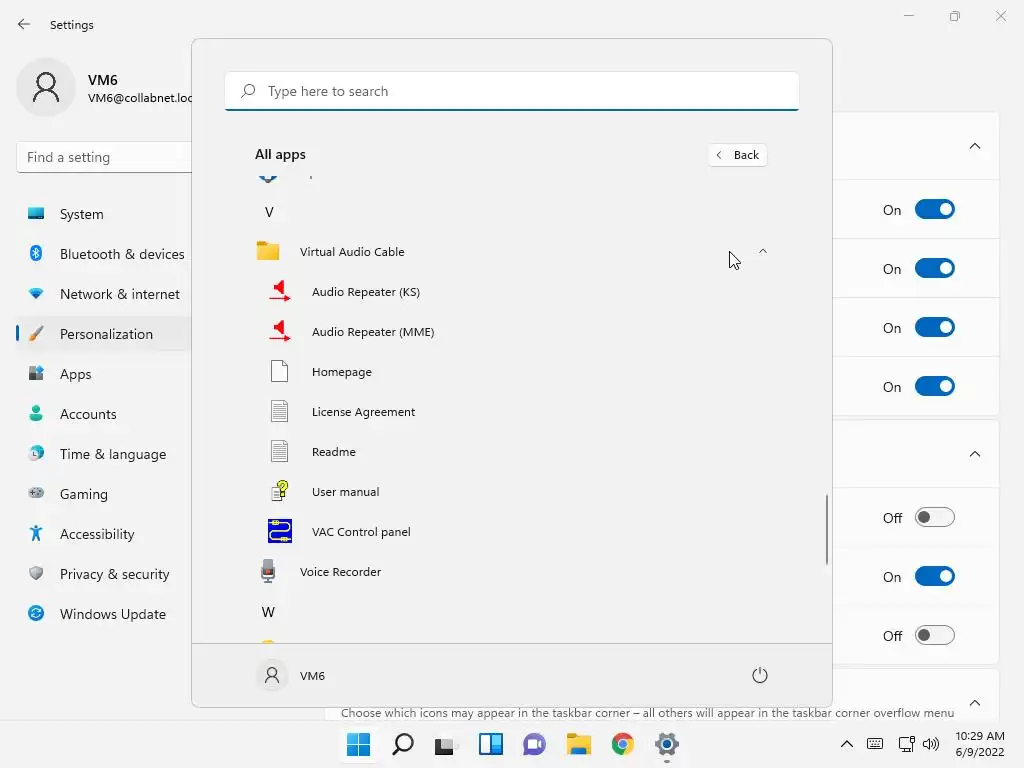Open Audio Repeater (KS) app icon
This screenshot has width=1024, height=768.
[280, 291]
